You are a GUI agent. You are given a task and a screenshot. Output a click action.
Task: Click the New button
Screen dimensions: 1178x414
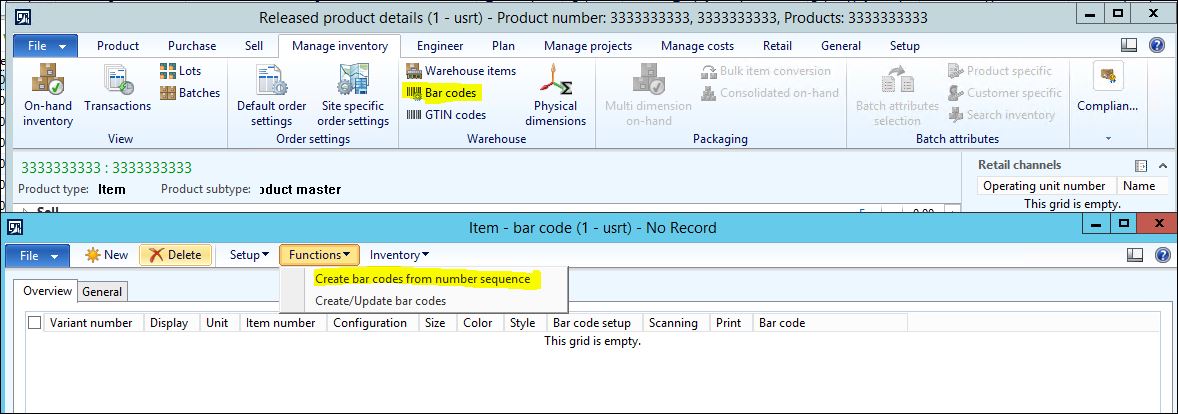point(107,255)
